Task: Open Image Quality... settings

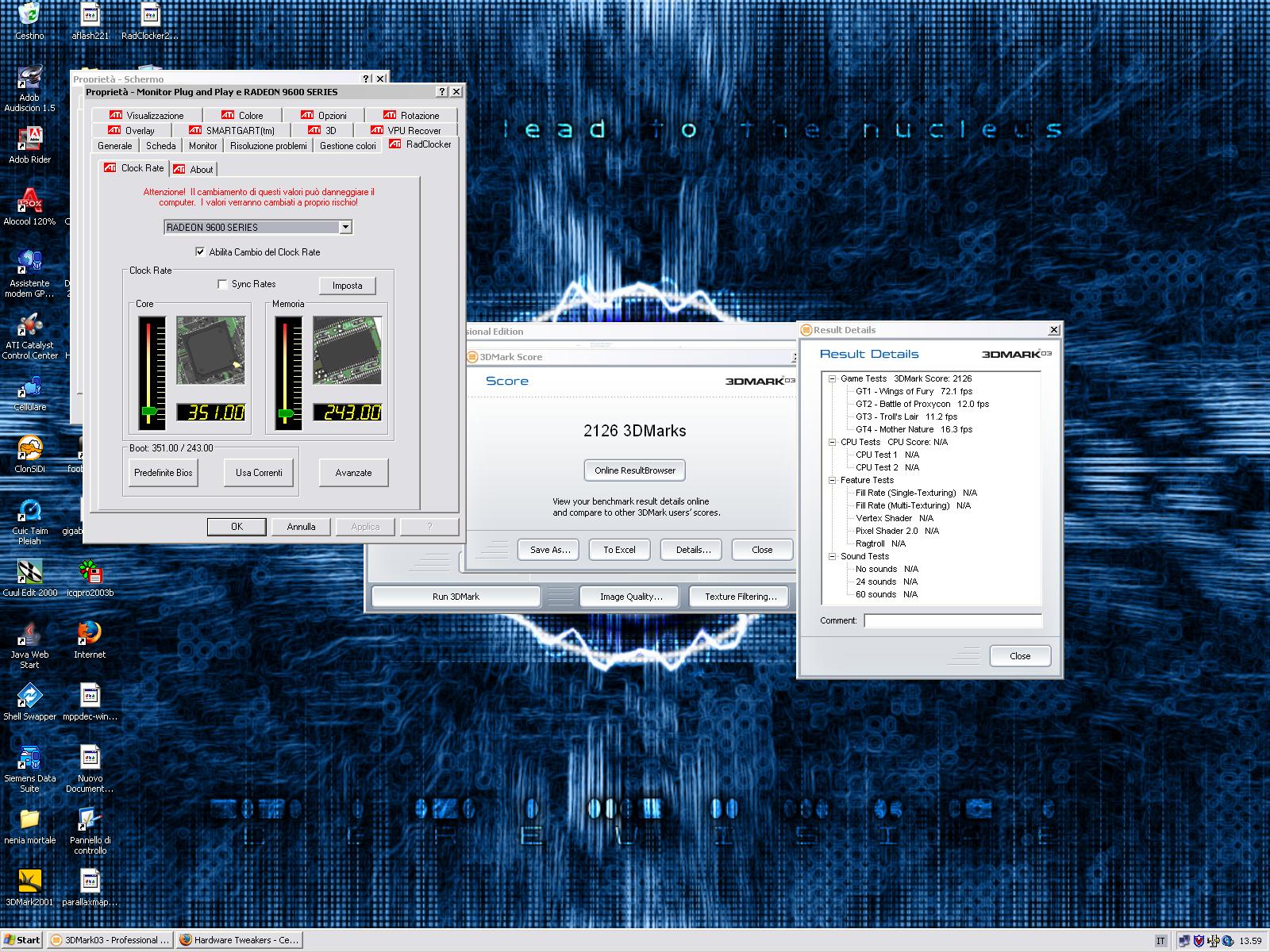Action: pyautogui.click(x=631, y=597)
